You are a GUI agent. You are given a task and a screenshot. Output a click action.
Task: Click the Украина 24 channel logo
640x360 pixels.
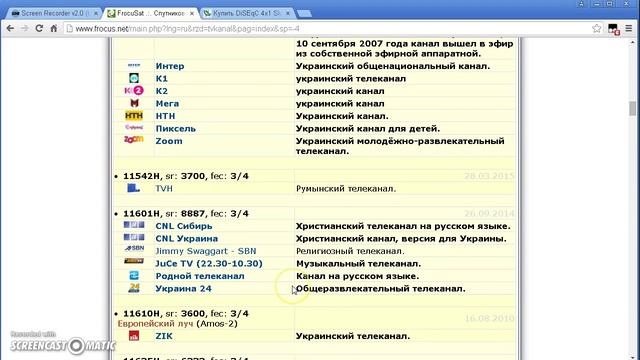click(x=134, y=288)
